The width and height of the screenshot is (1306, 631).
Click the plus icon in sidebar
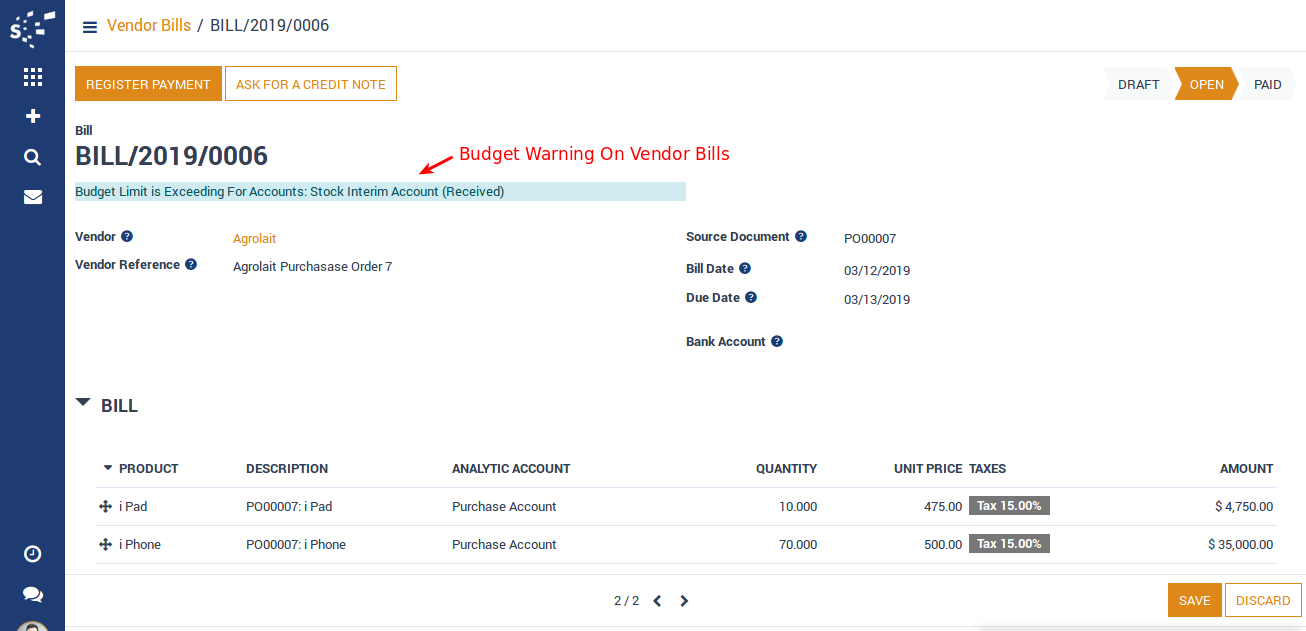32,116
